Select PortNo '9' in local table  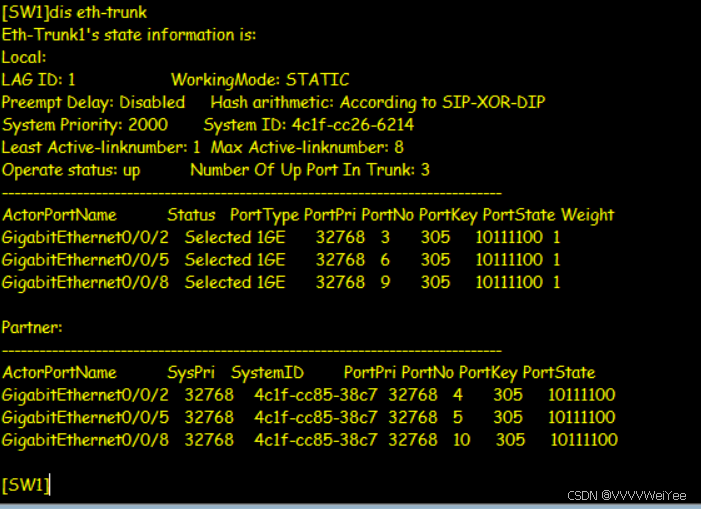tap(385, 282)
